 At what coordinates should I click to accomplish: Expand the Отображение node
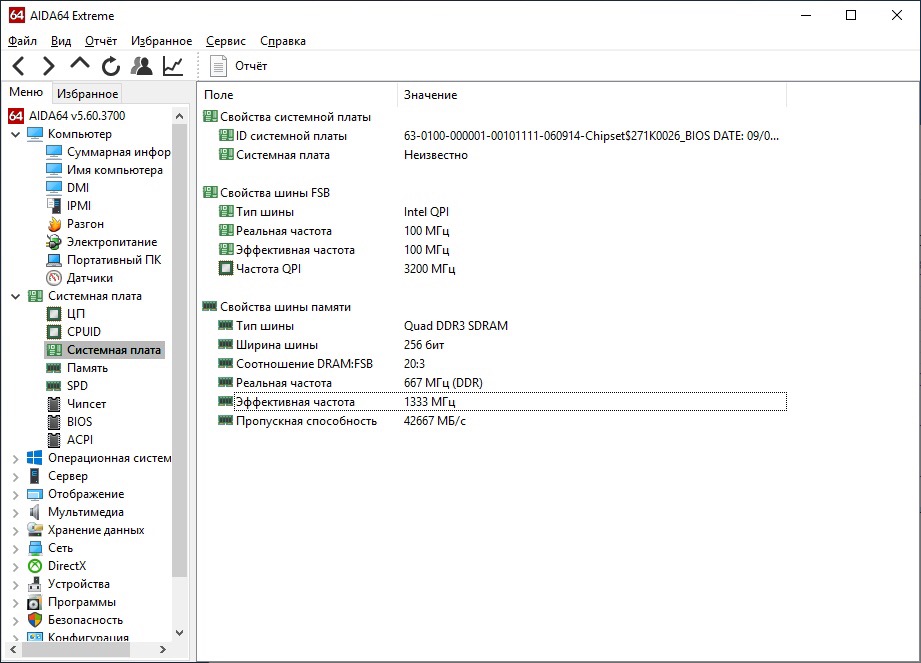point(15,494)
